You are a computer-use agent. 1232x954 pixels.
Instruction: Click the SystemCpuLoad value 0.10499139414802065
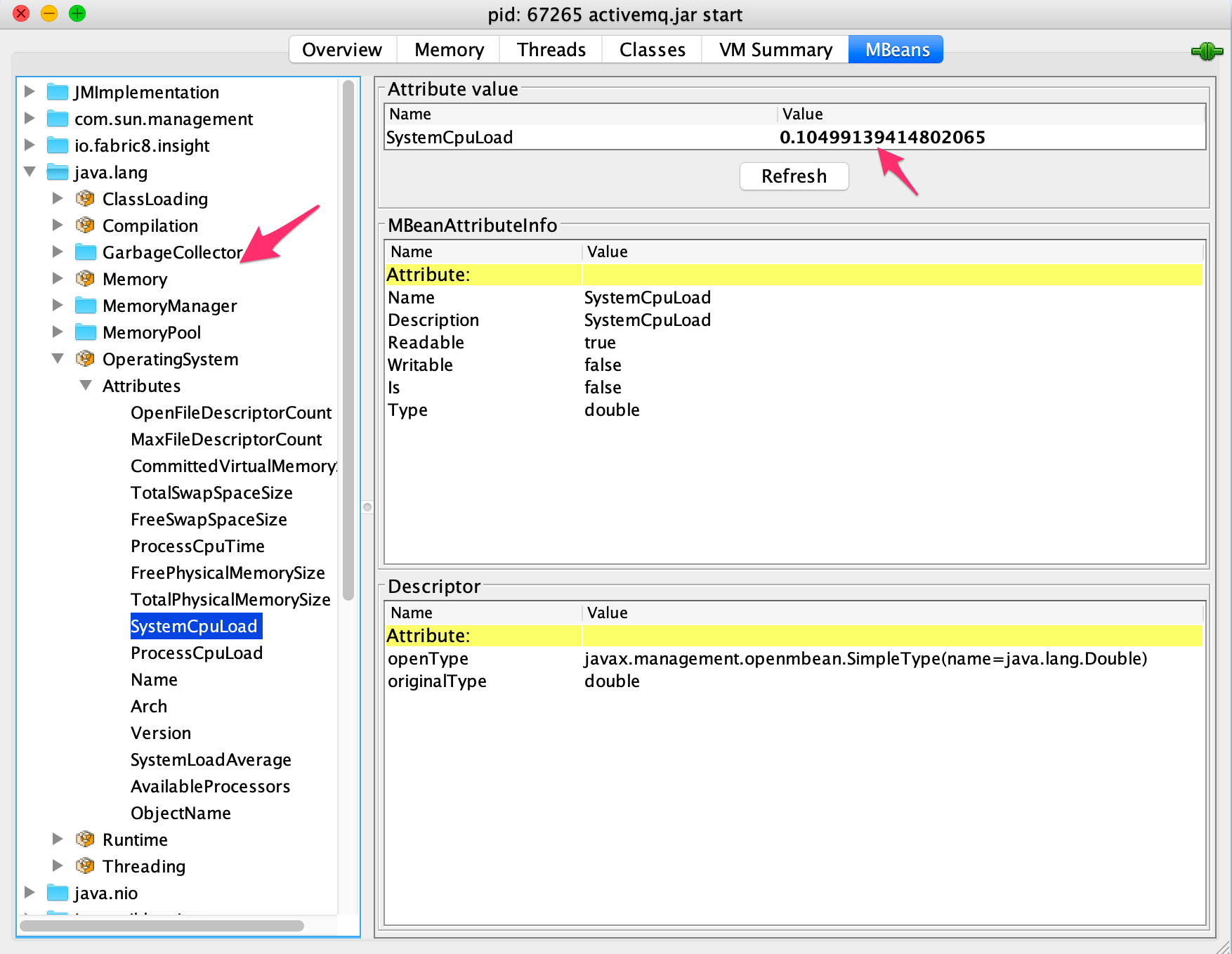882,137
